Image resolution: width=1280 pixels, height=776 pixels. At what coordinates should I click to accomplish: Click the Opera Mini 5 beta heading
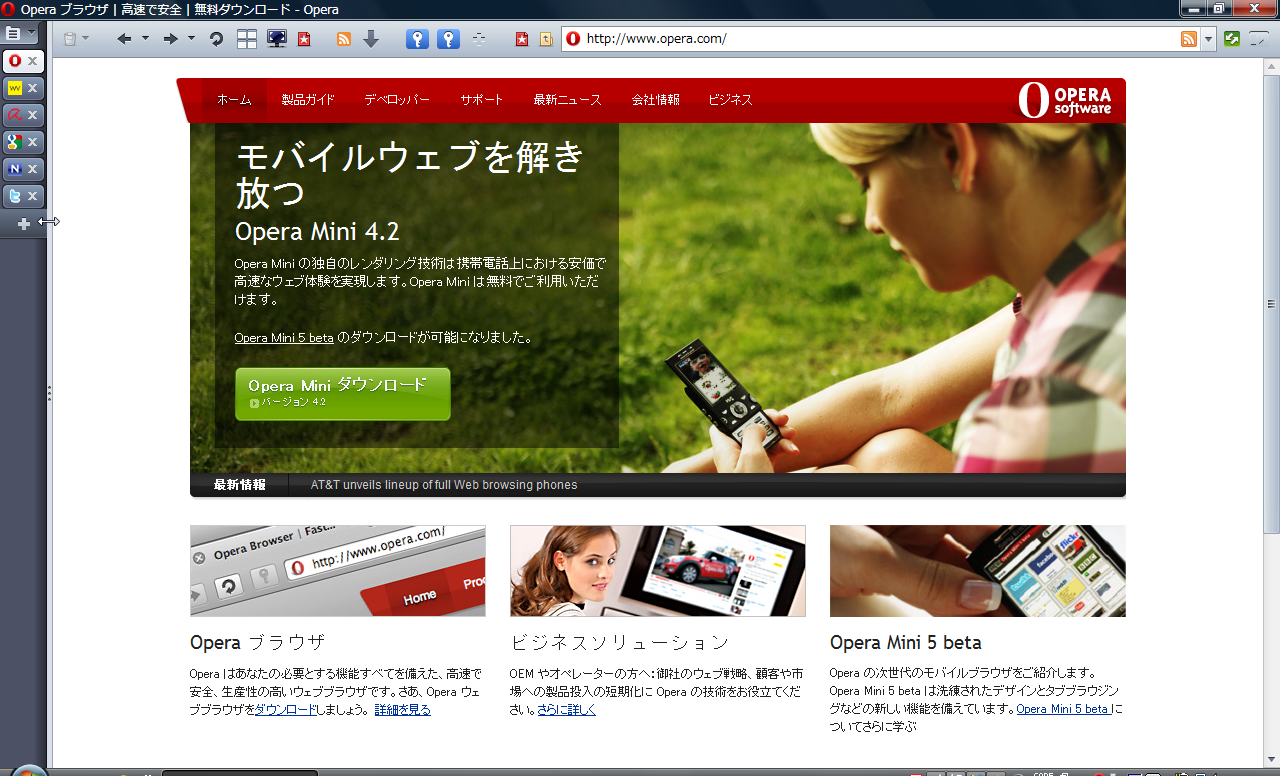(x=906, y=642)
